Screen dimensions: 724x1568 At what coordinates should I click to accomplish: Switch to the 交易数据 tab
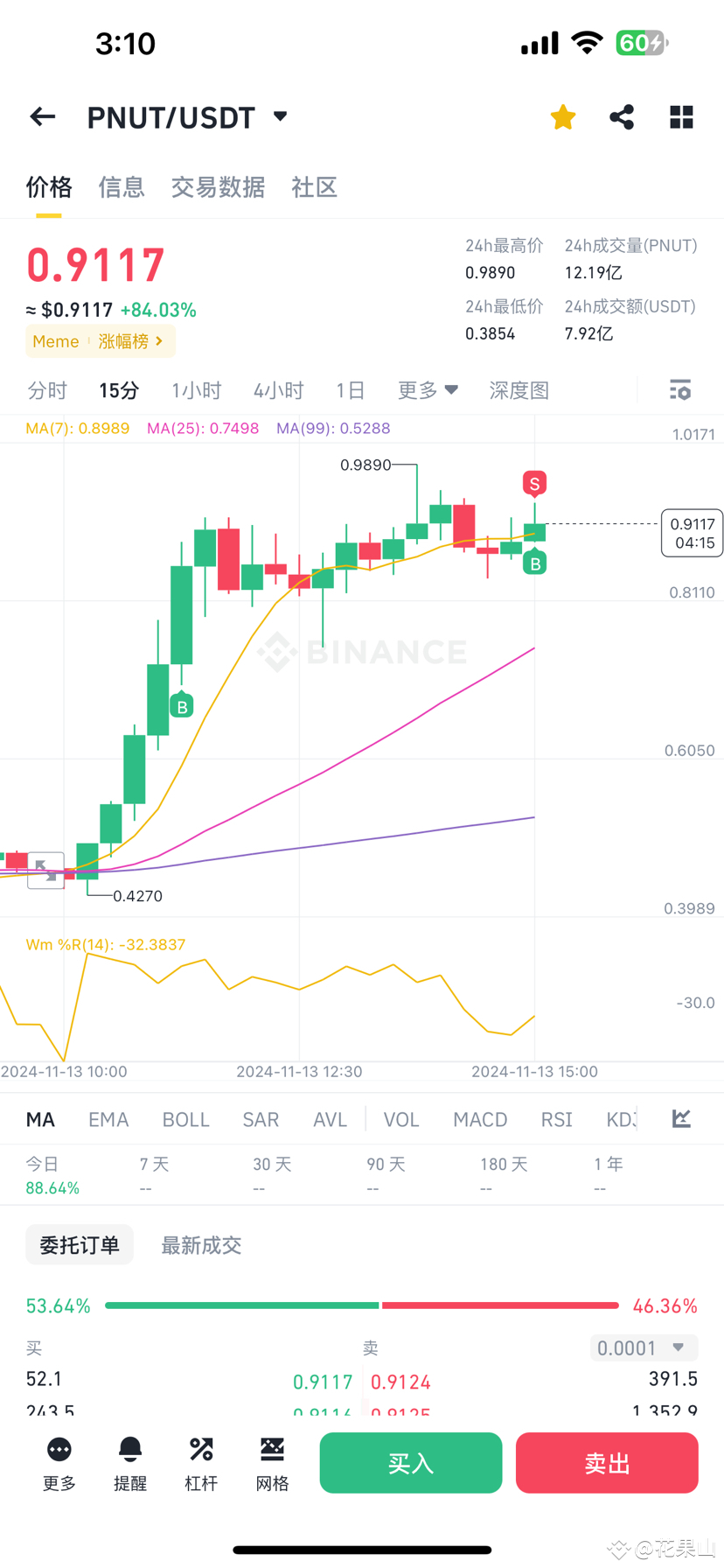pos(218,187)
